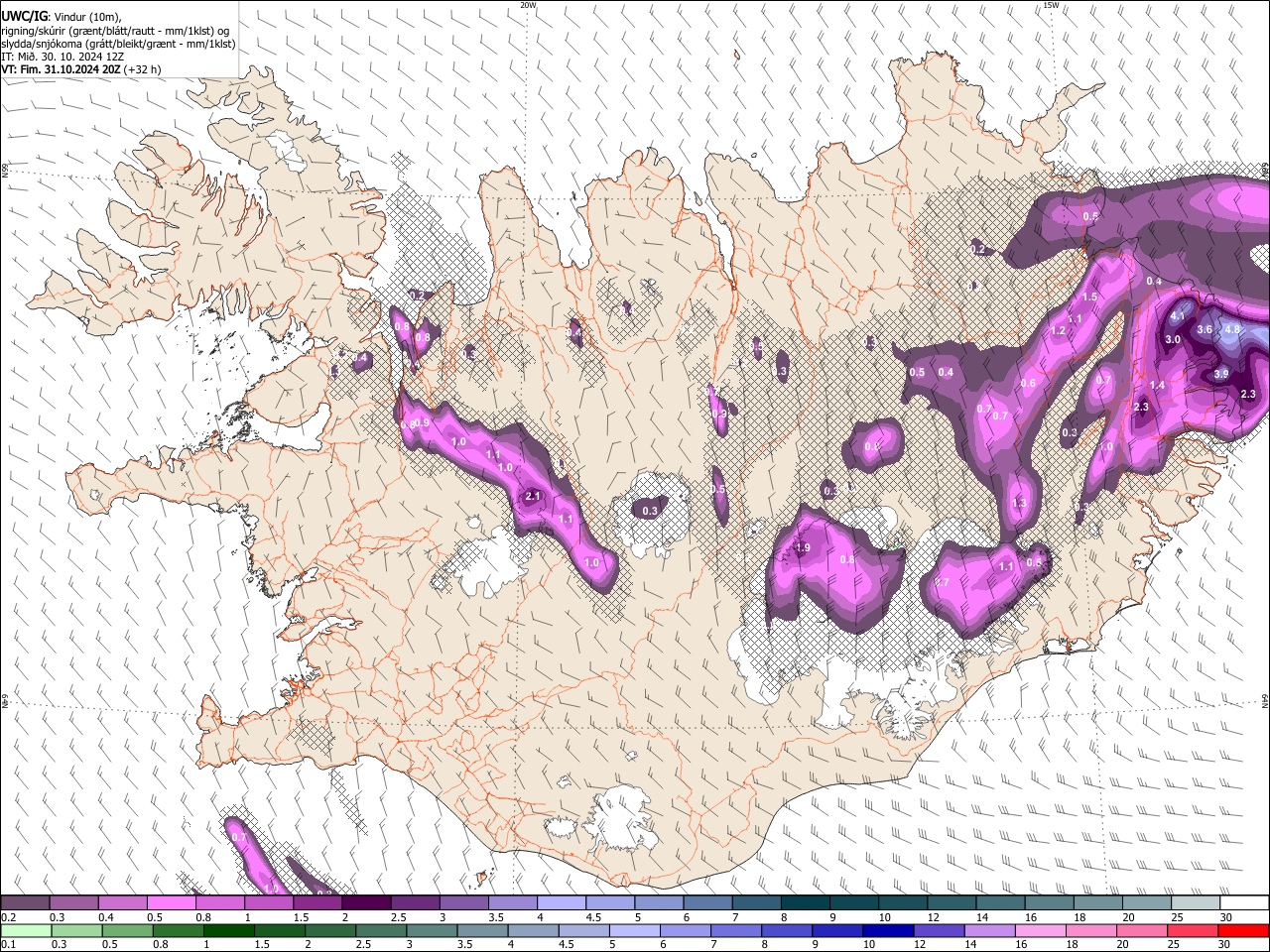
Task: Select the rain-scale swatch starting at 3.5
Action: pos(482,930)
